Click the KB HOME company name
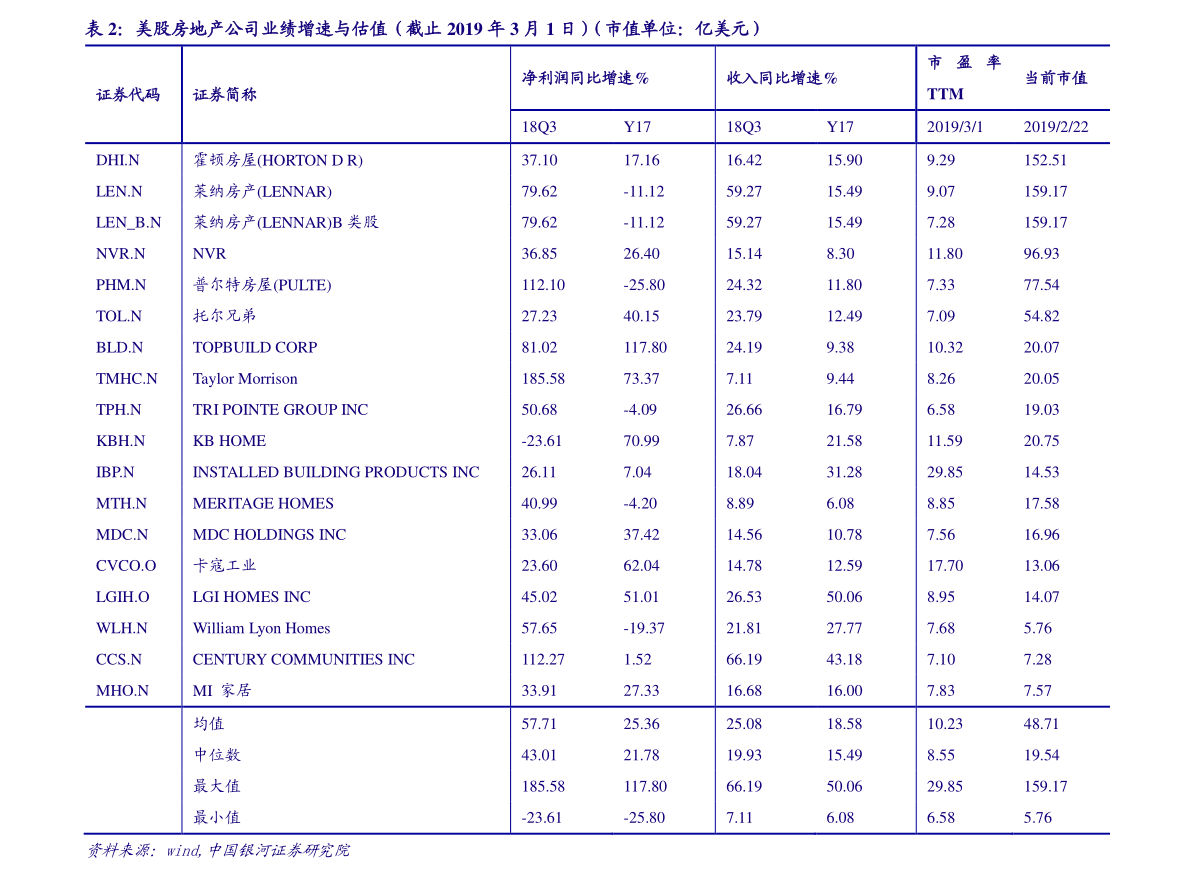Image resolution: width=1191 pixels, height=880 pixels. (229, 441)
